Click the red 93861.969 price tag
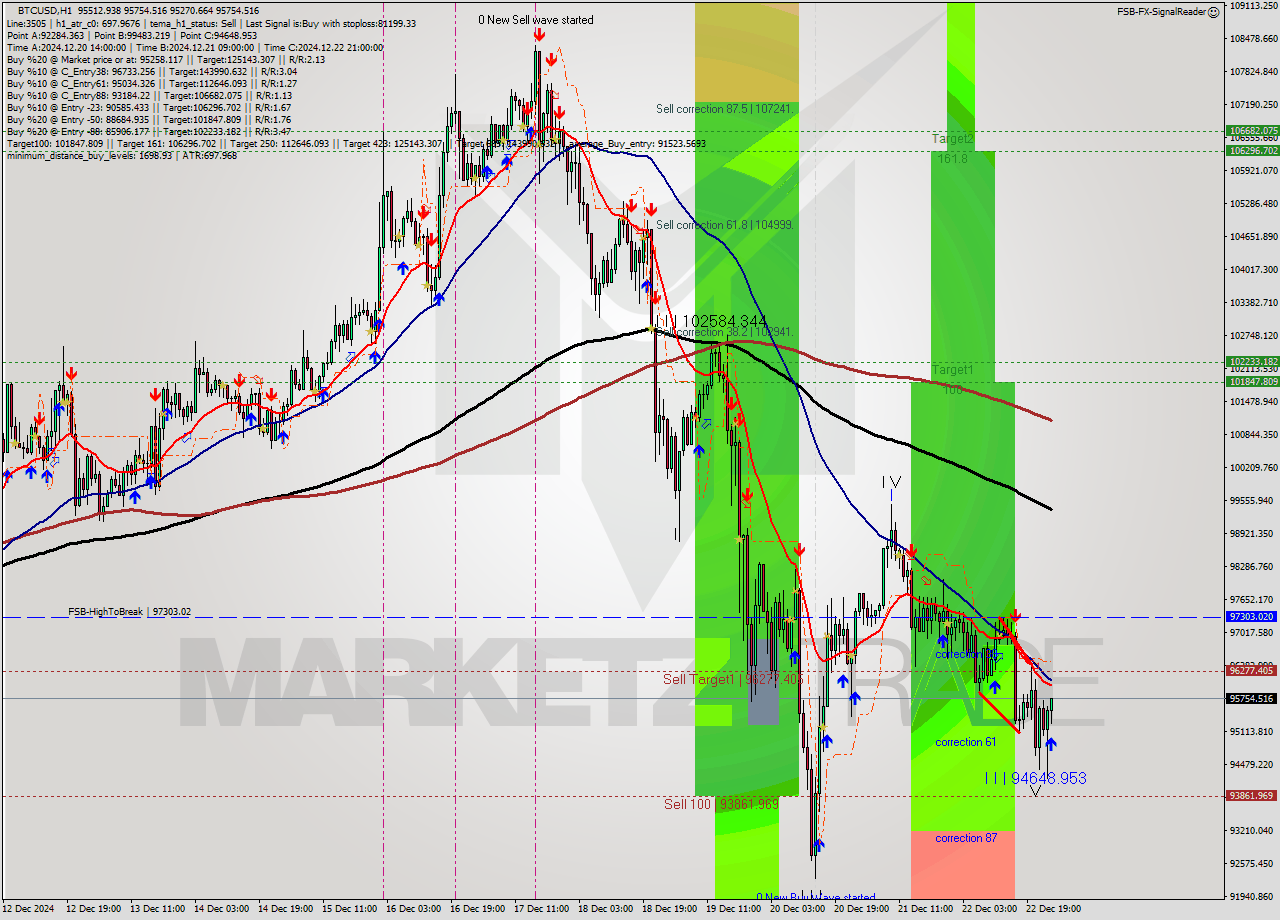The image size is (1280, 920). tap(1252, 796)
